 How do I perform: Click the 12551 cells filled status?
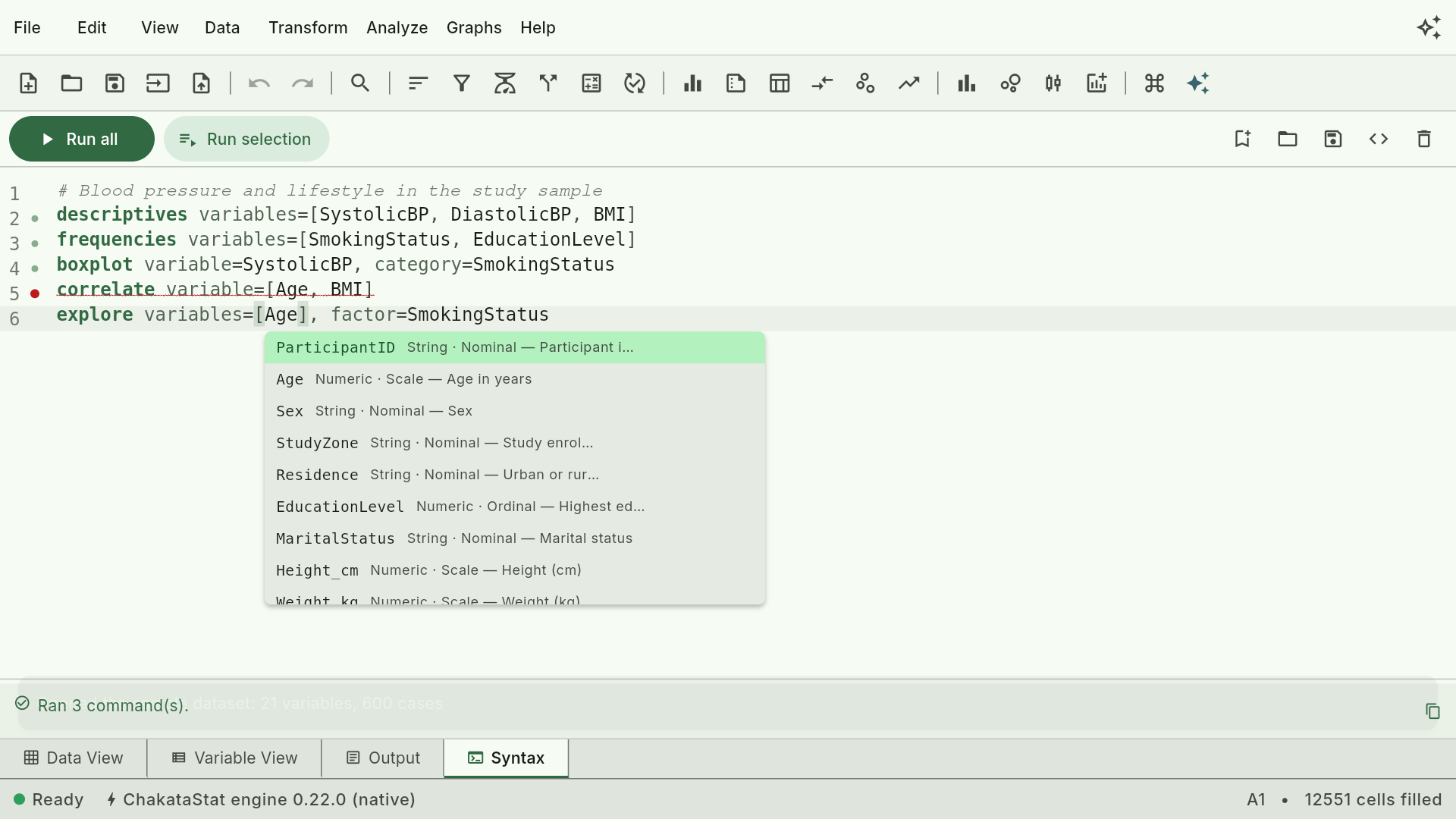pos(1373,799)
